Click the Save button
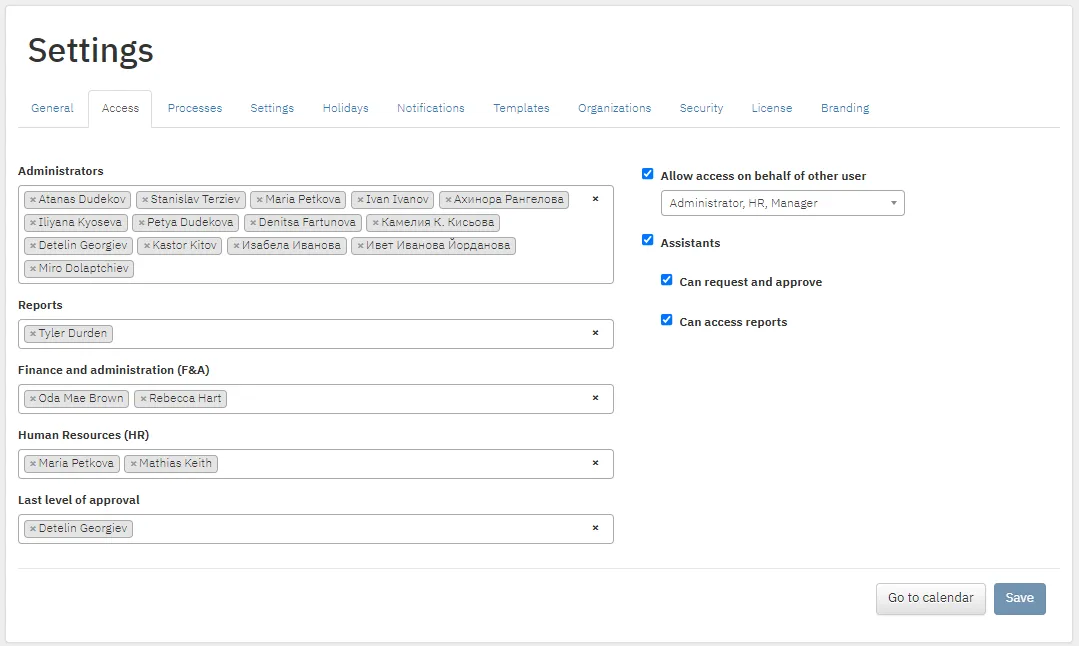Viewport: 1079px width, 646px height. click(x=1019, y=599)
